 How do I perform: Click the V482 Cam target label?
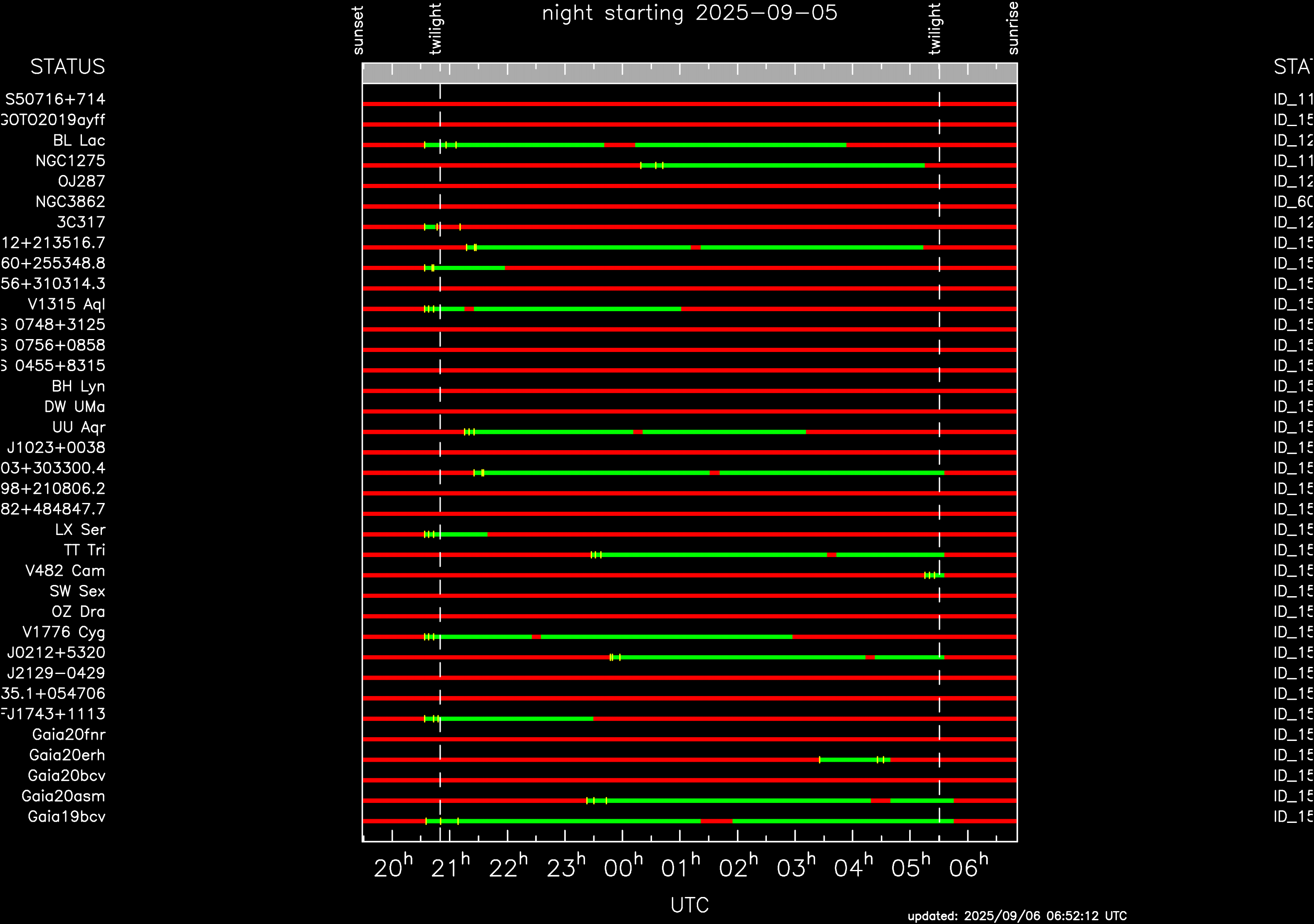65,571
